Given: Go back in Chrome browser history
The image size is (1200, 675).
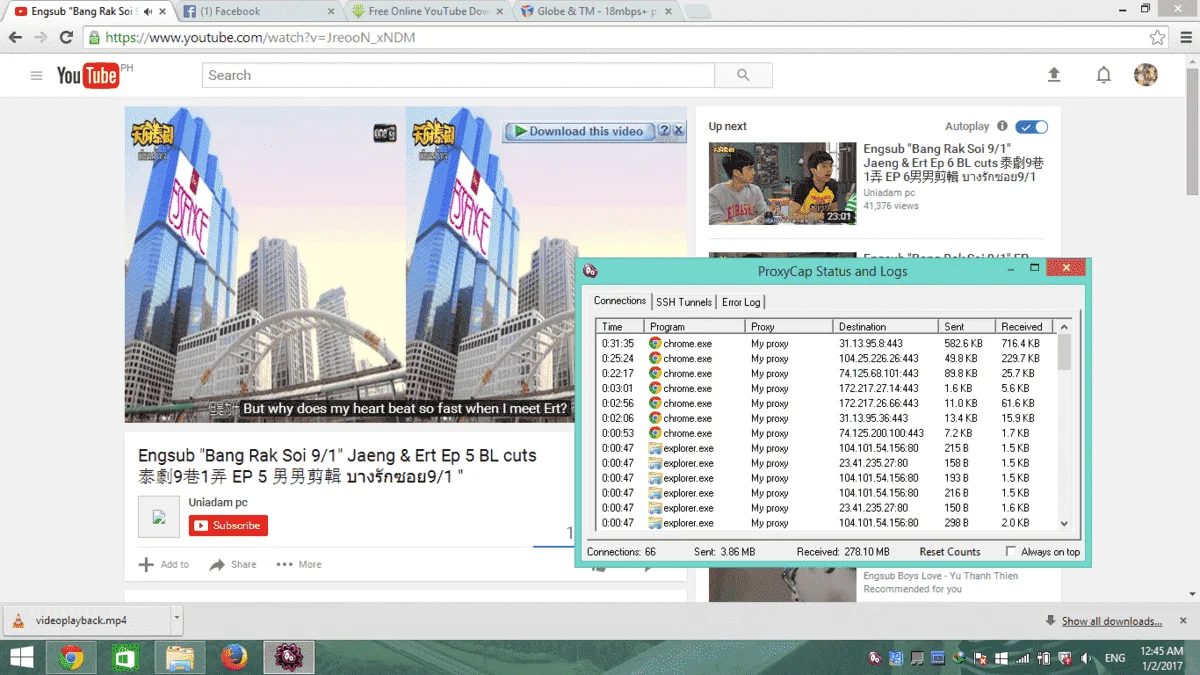Looking at the screenshot, I should pyautogui.click(x=14, y=37).
